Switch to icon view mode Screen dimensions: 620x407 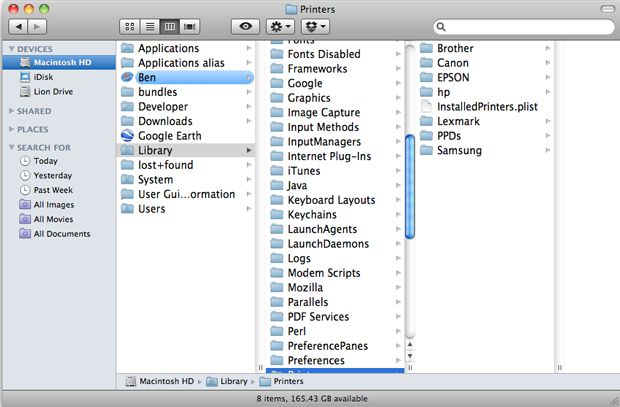(x=129, y=25)
